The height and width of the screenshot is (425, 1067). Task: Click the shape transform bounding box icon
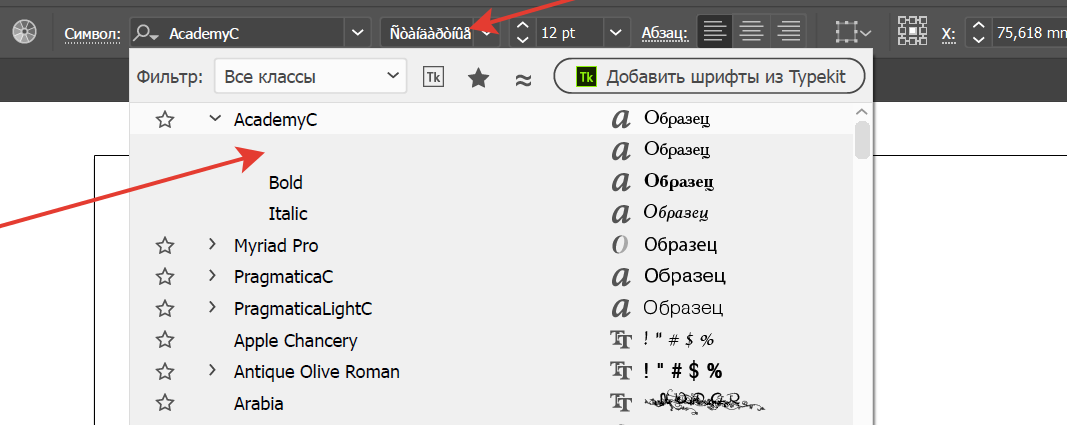(847, 32)
